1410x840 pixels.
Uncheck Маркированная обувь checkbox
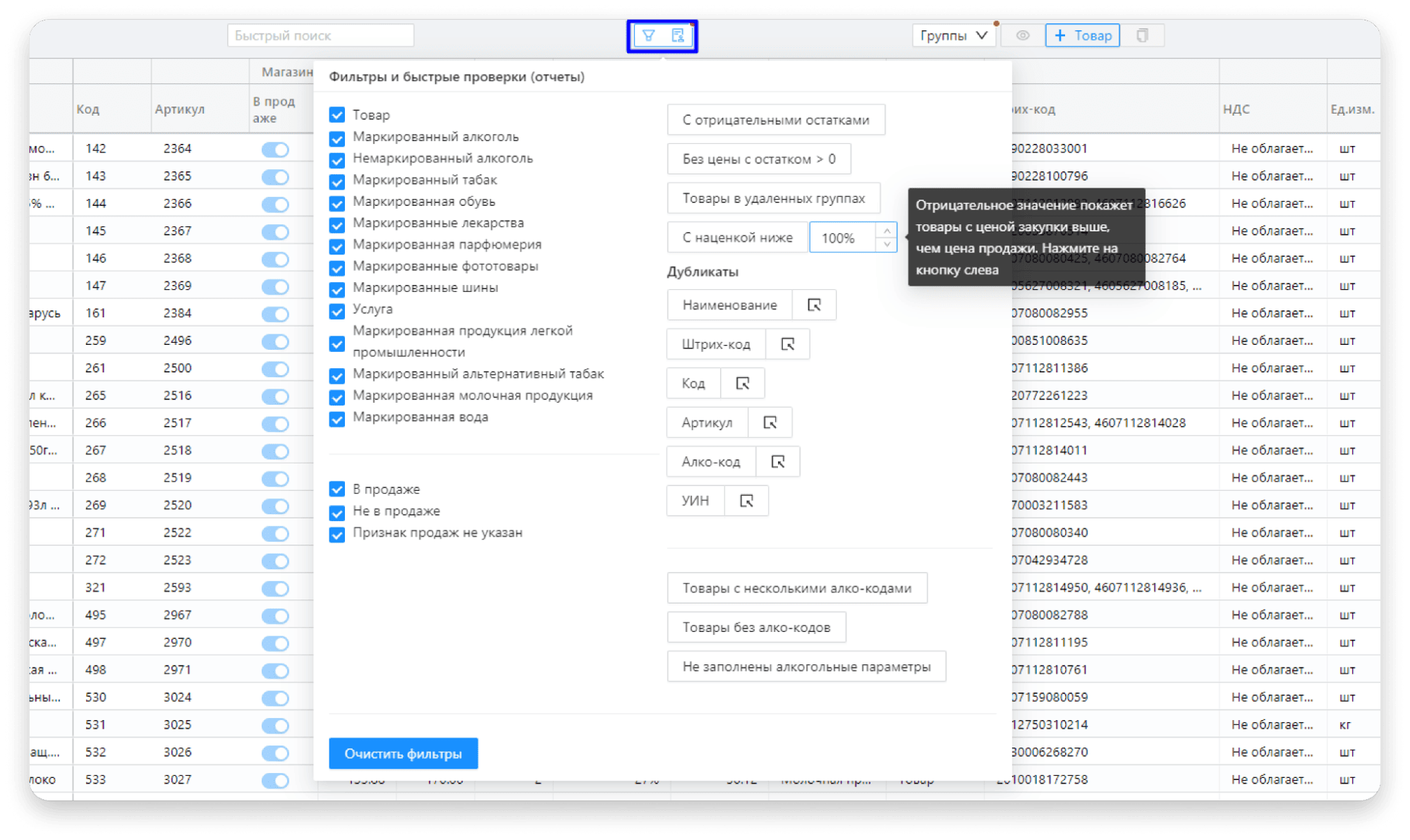[x=337, y=203]
